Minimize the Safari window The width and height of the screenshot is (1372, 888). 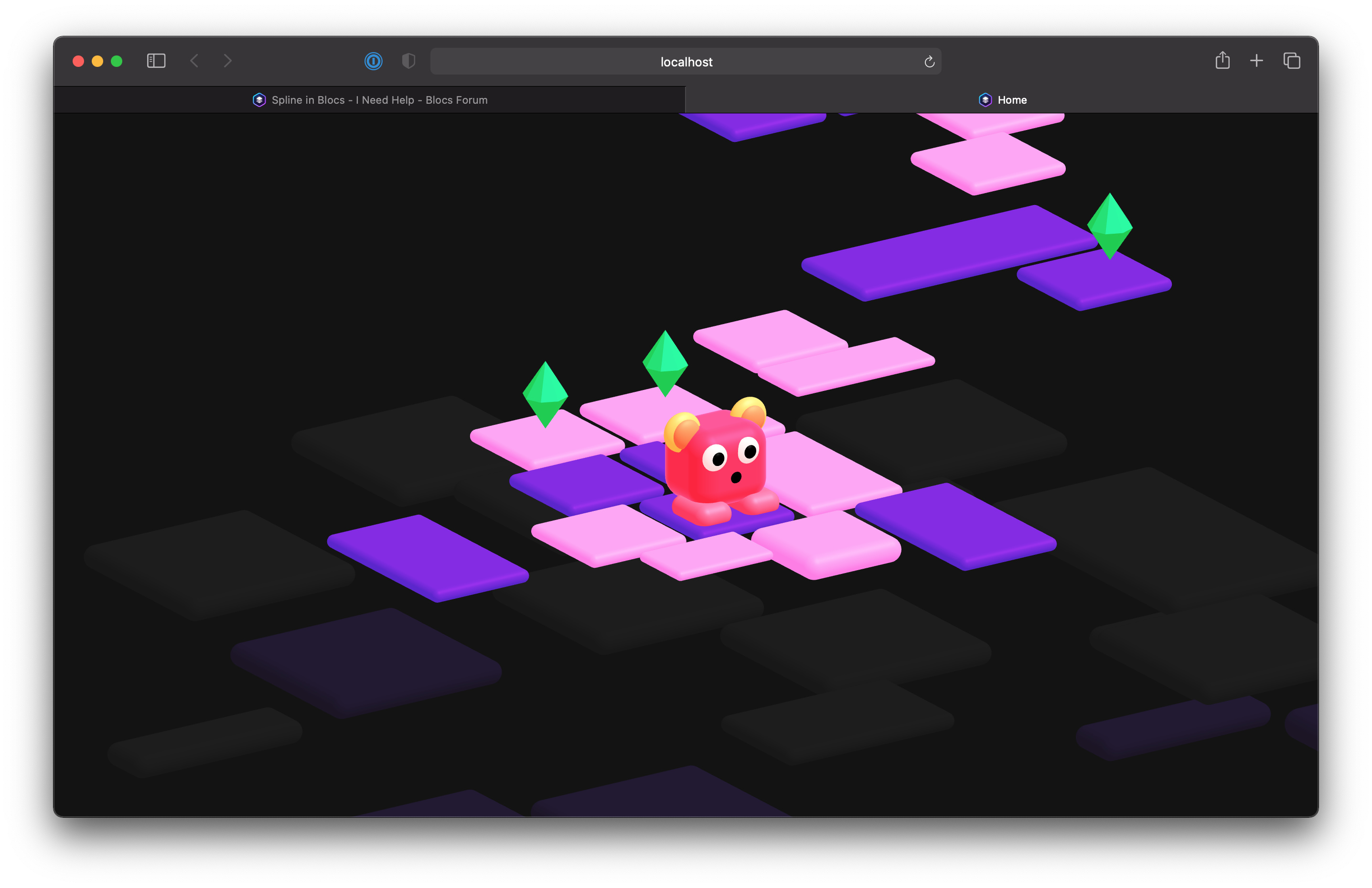pos(97,61)
